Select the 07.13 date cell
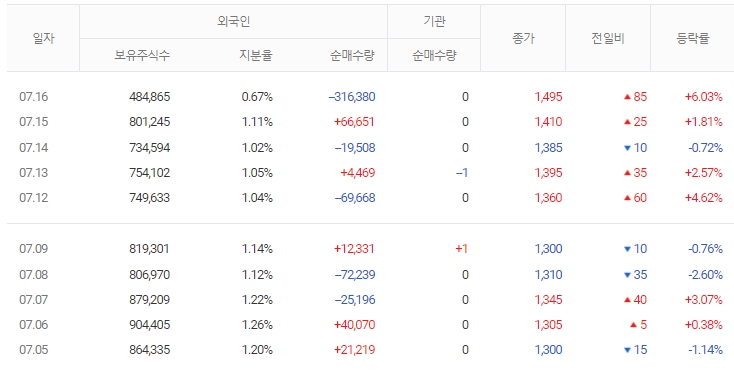734x371 pixels. 34,173
